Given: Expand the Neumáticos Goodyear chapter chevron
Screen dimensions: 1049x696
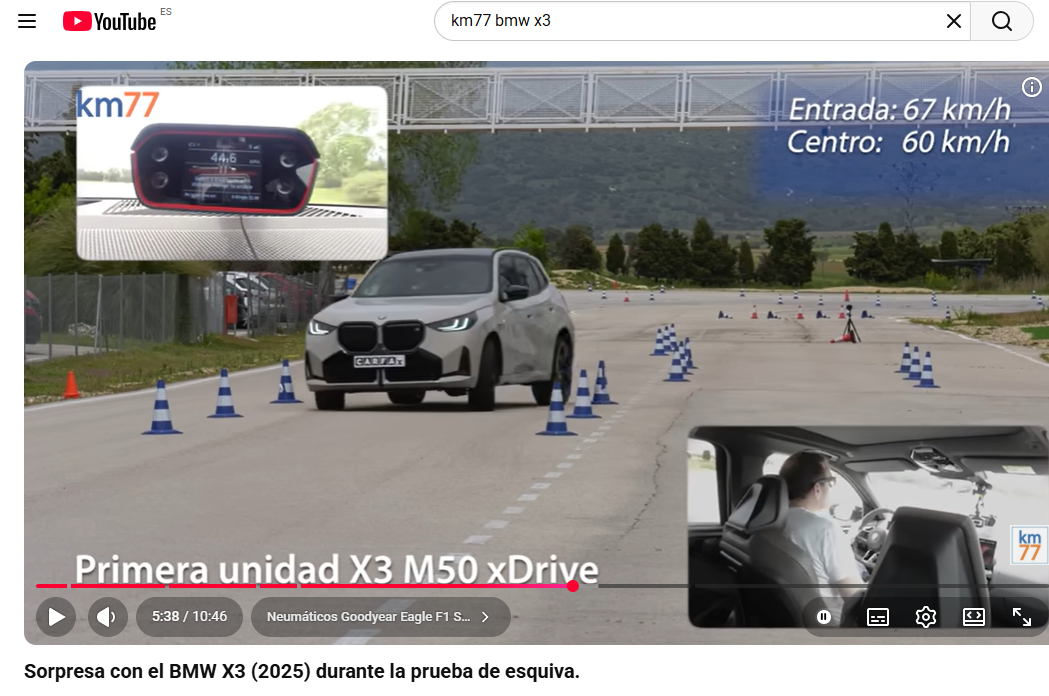Looking at the screenshot, I should click(x=484, y=617).
